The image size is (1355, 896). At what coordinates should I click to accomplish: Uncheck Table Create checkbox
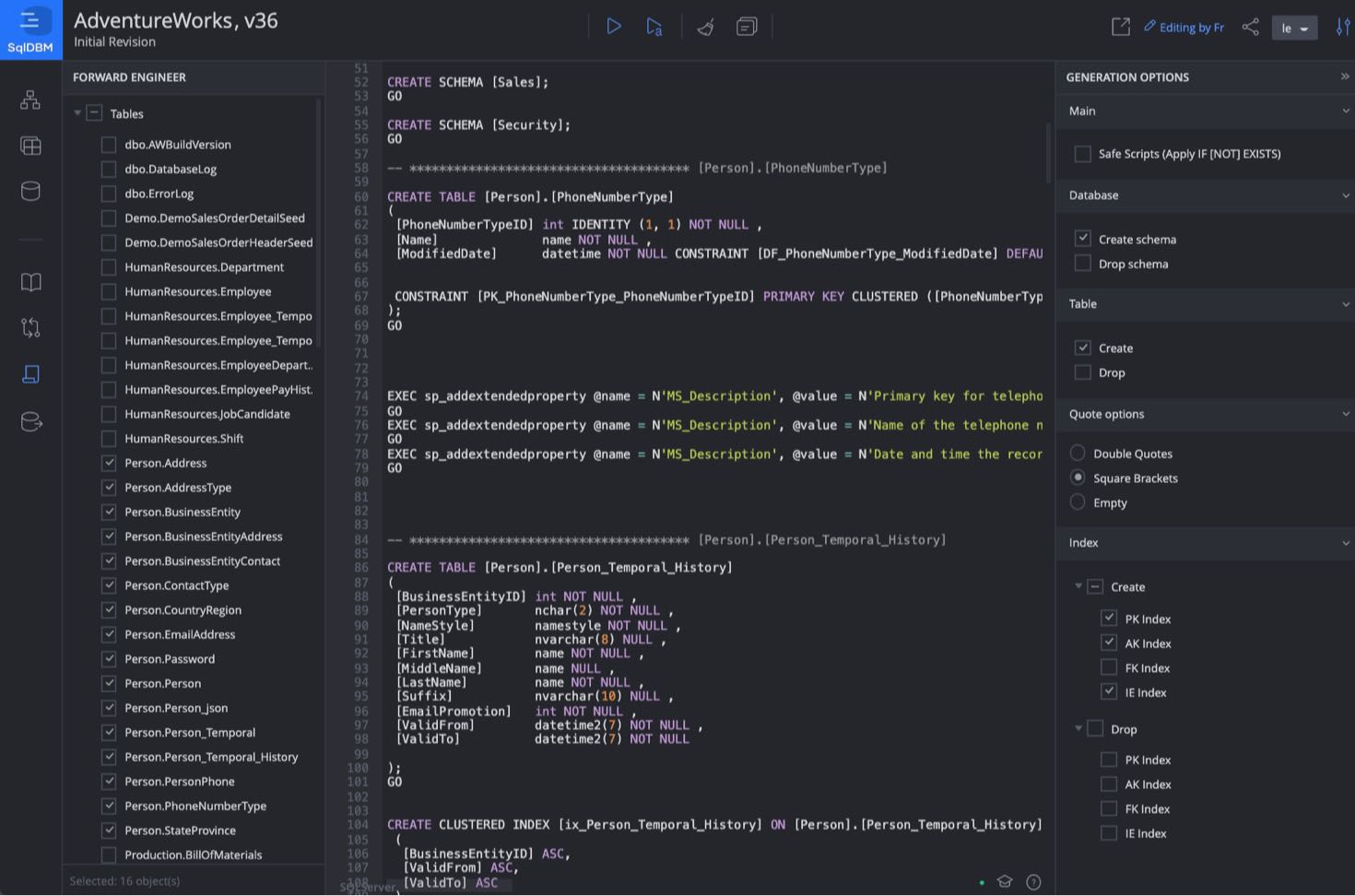[1083, 348]
